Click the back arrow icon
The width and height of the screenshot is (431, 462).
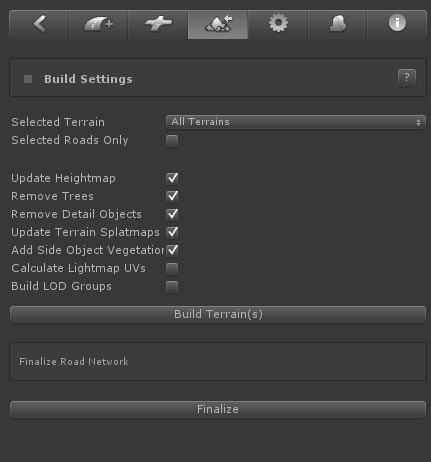coord(39,24)
